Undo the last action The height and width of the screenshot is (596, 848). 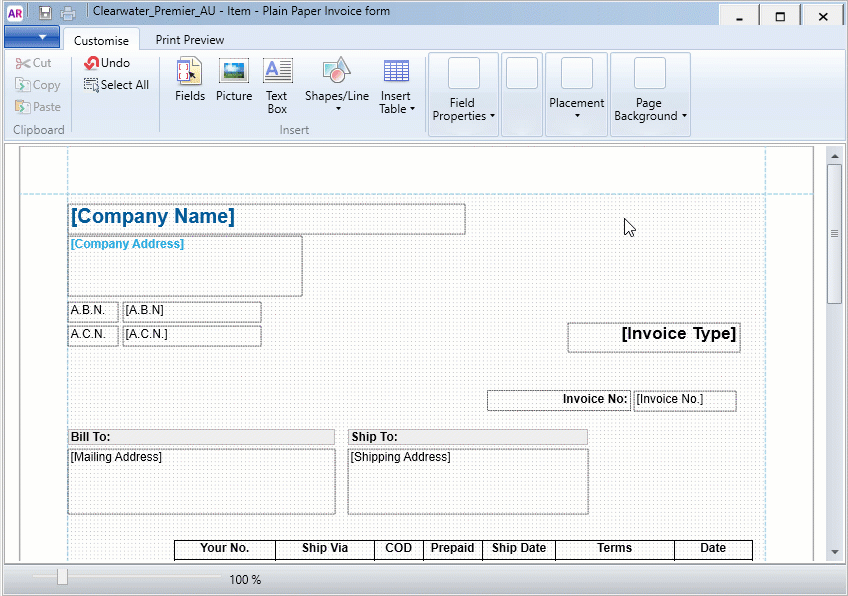[107, 63]
